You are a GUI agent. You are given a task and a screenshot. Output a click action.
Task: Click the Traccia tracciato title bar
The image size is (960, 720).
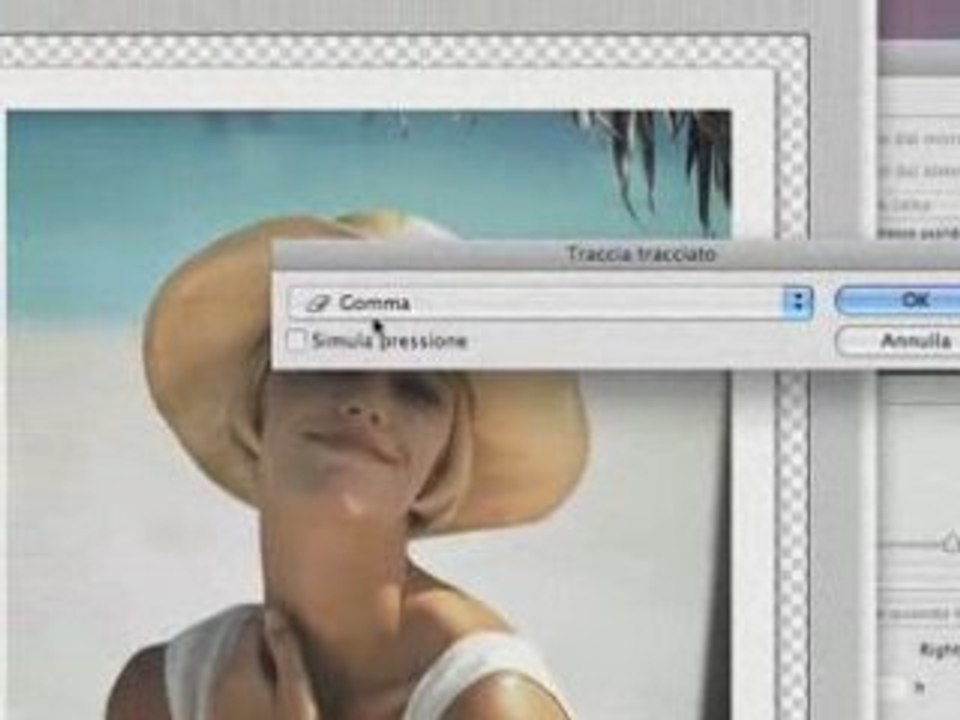615,255
